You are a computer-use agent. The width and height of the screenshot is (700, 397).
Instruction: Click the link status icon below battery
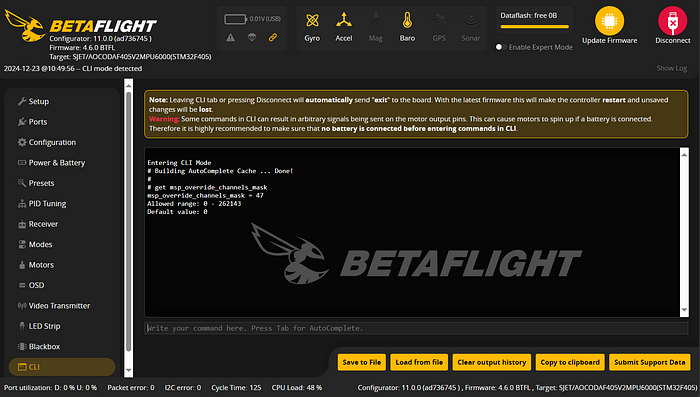pyautogui.click(x=273, y=38)
